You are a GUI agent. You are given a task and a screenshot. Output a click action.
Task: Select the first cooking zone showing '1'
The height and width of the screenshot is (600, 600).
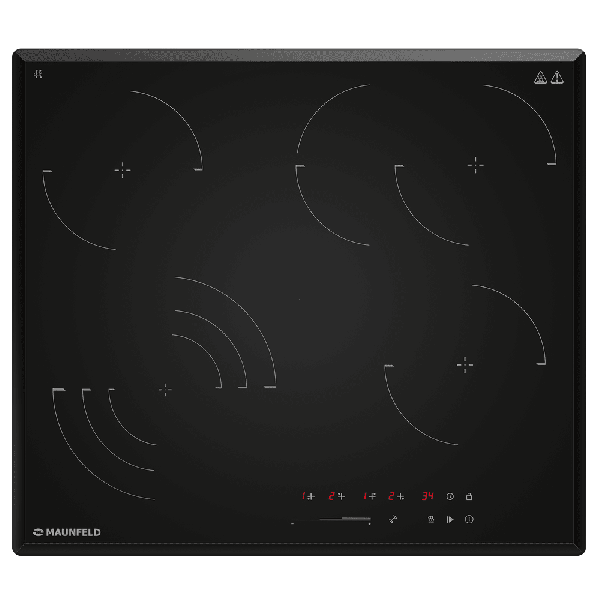[x=308, y=496]
